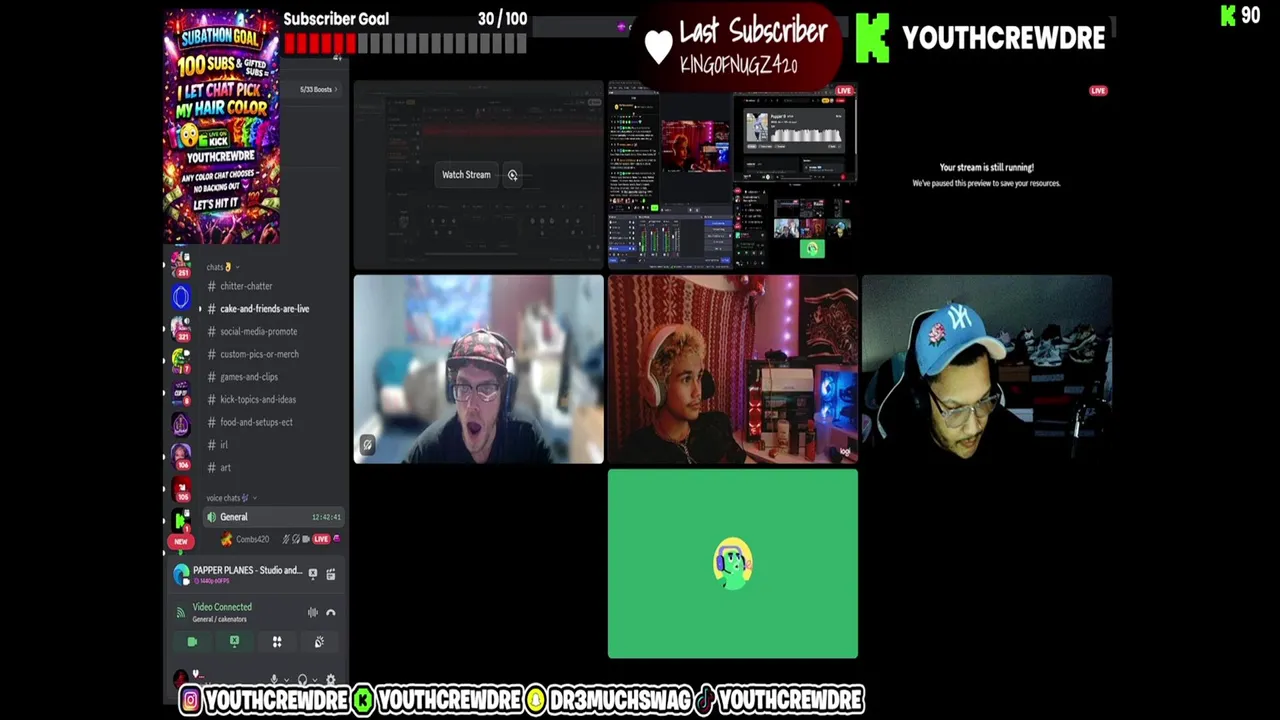Expand the headphone output options arrow
This screenshot has height=720, width=1280.
tap(315, 680)
